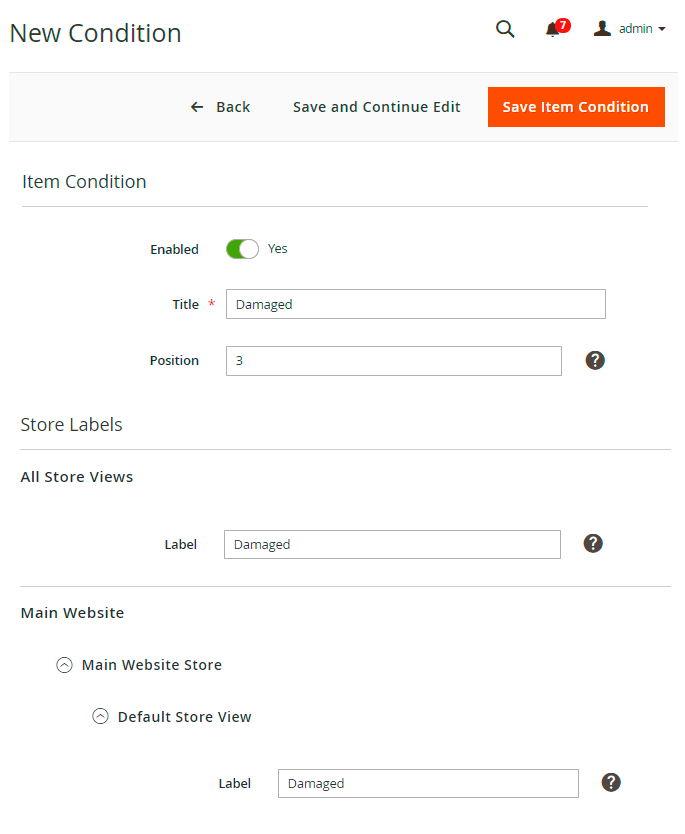Click help icon beside All Store Views label
This screenshot has width=685, height=834.
(593, 543)
